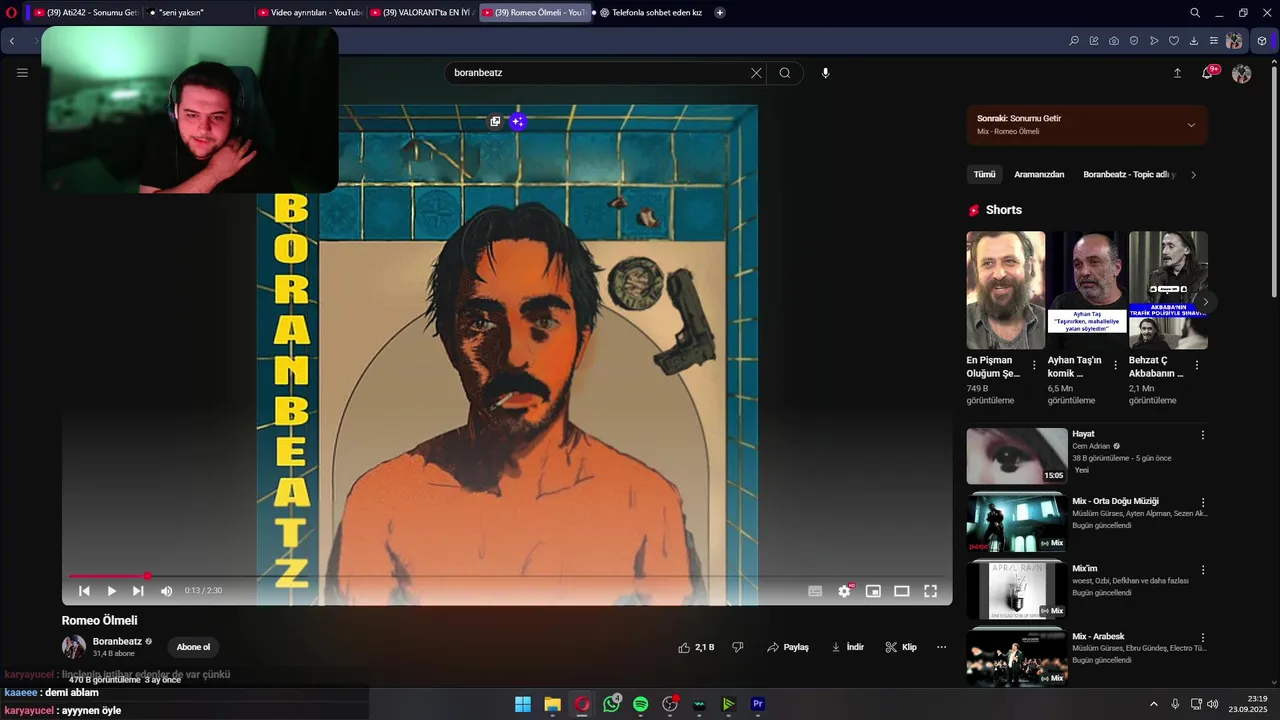The height and width of the screenshot is (720, 1280).
Task: Show more filter chips with arrow
Action: [x=1193, y=174]
